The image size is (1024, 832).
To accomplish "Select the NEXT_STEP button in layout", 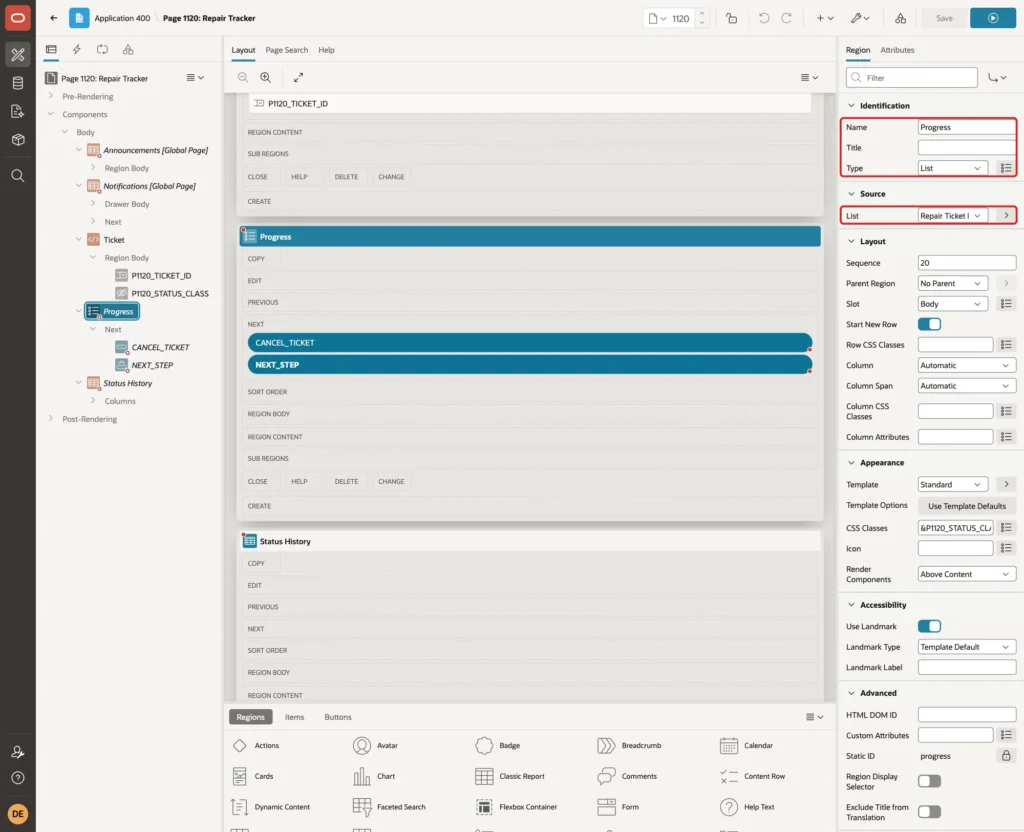I will [530, 365].
